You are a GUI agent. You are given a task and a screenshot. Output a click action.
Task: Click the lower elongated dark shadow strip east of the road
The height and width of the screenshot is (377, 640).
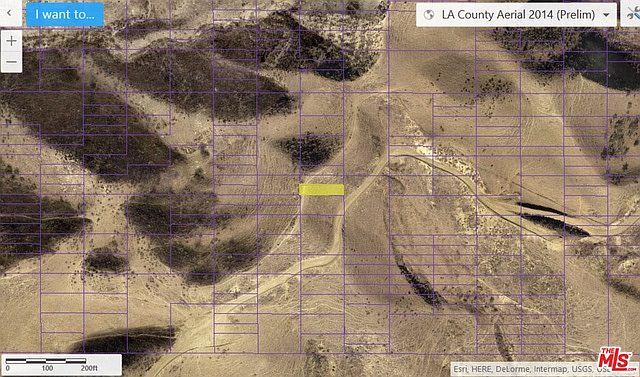[554, 225]
